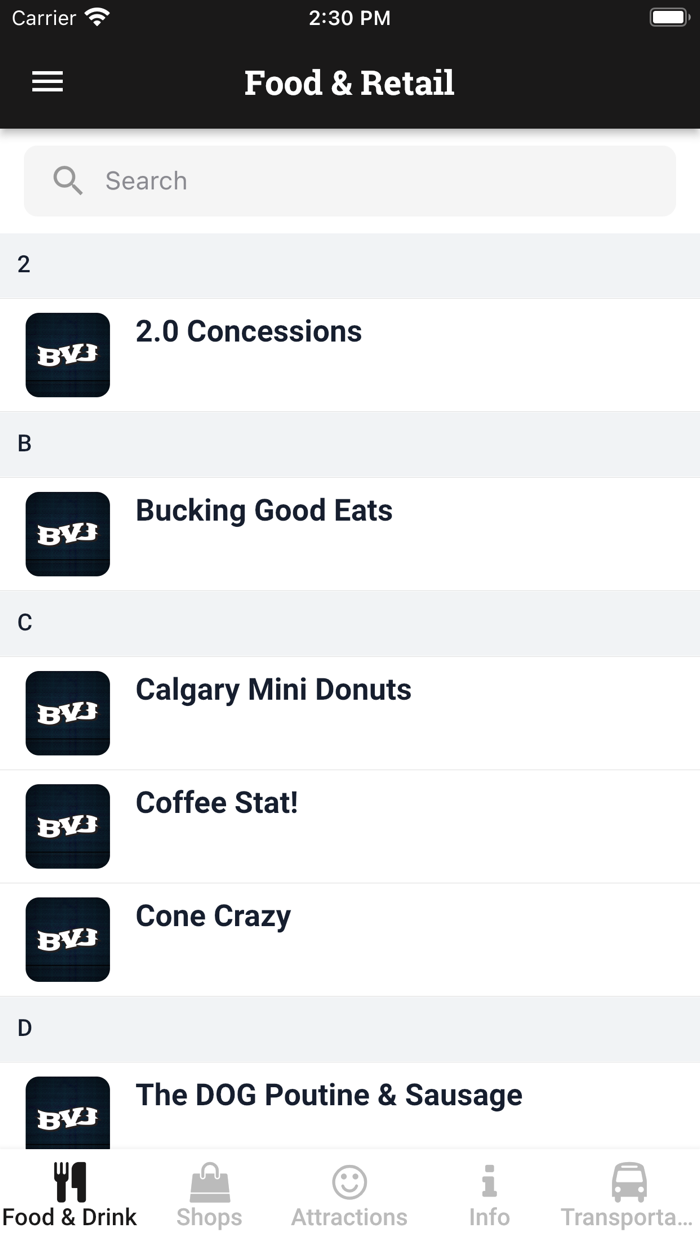Open the Calgary Mini Donuts entry
This screenshot has height=1244, width=700.
click(x=350, y=712)
